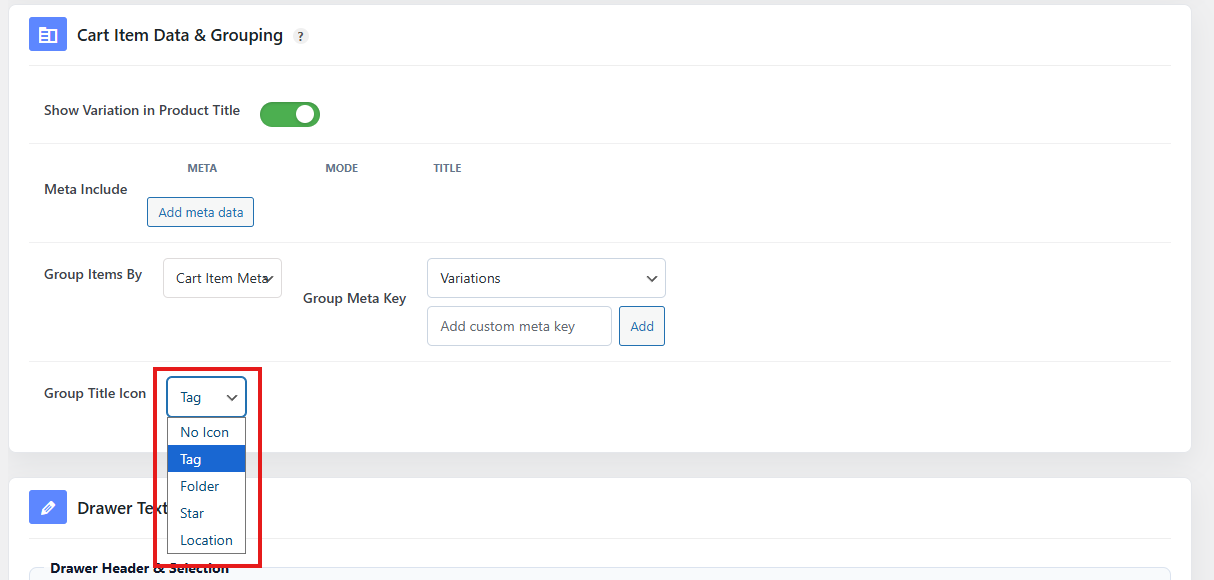Click the Group Meta Key label

[355, 298]
